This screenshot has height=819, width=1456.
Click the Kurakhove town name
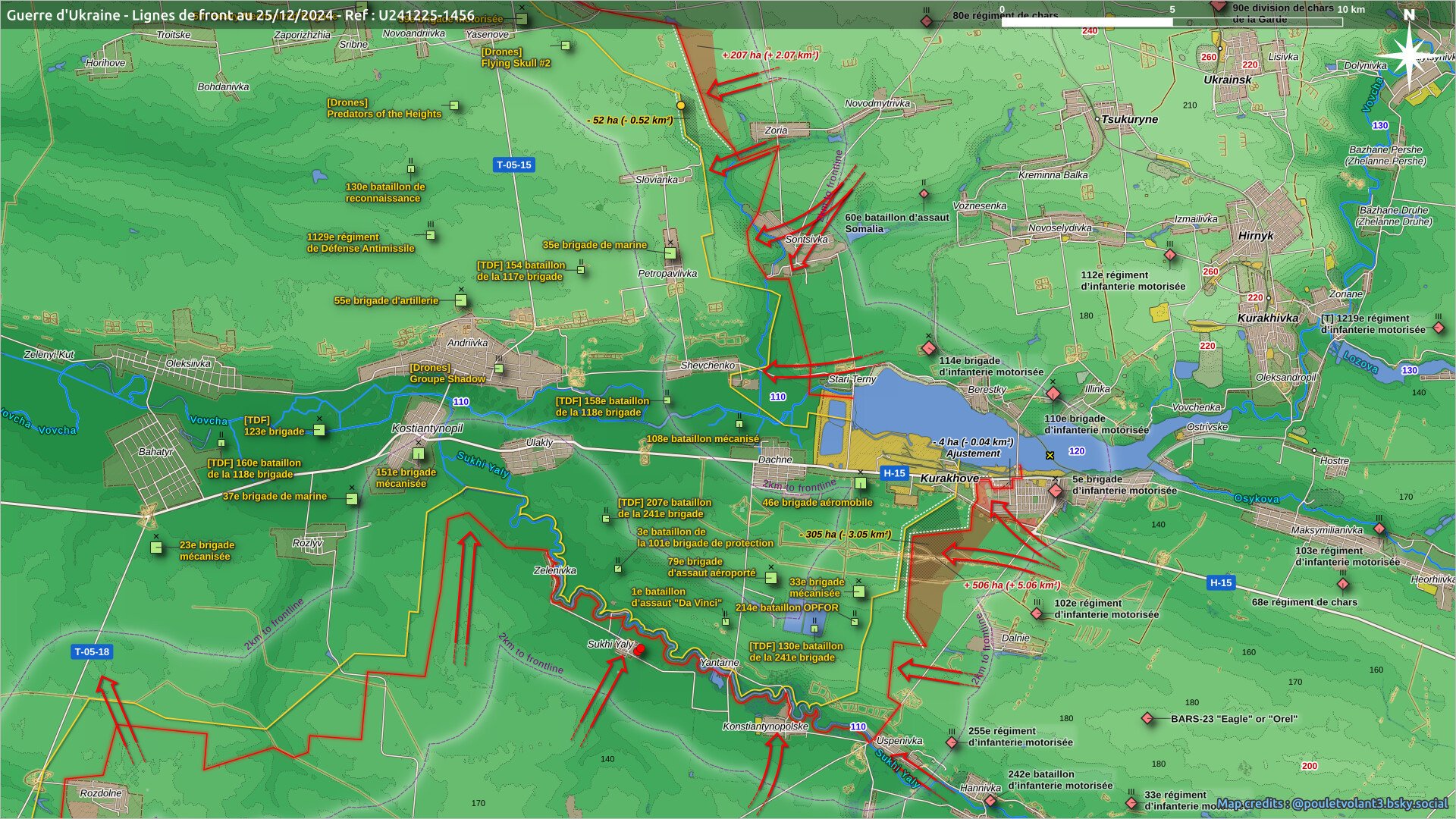[949, 479]
